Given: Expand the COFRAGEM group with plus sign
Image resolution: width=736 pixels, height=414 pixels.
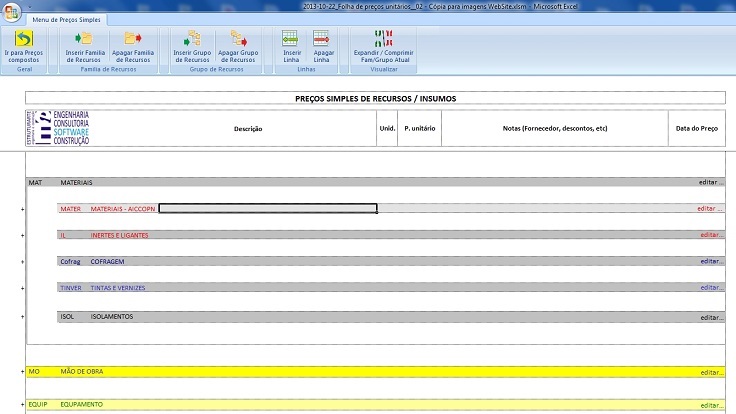Looking at the screenshot, I should pyautogui.click(x=22, y=261).
